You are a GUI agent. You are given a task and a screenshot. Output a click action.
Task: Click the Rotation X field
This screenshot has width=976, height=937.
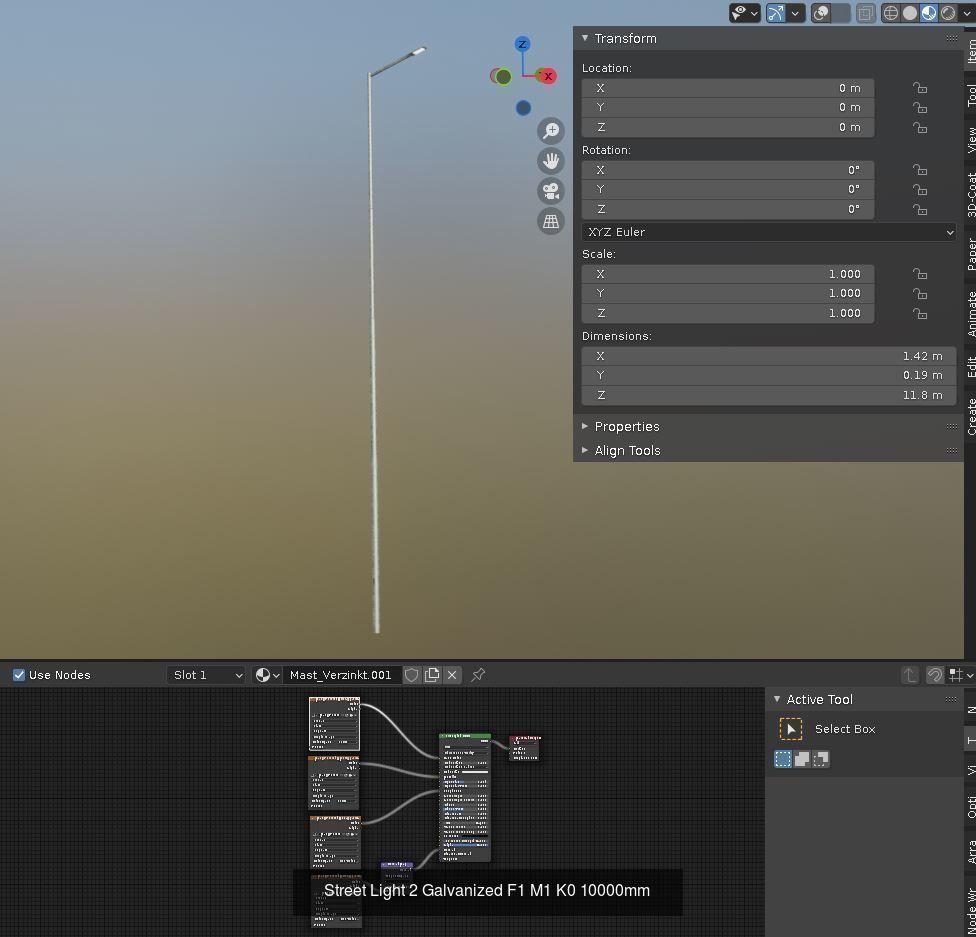(x=728, y=170)
